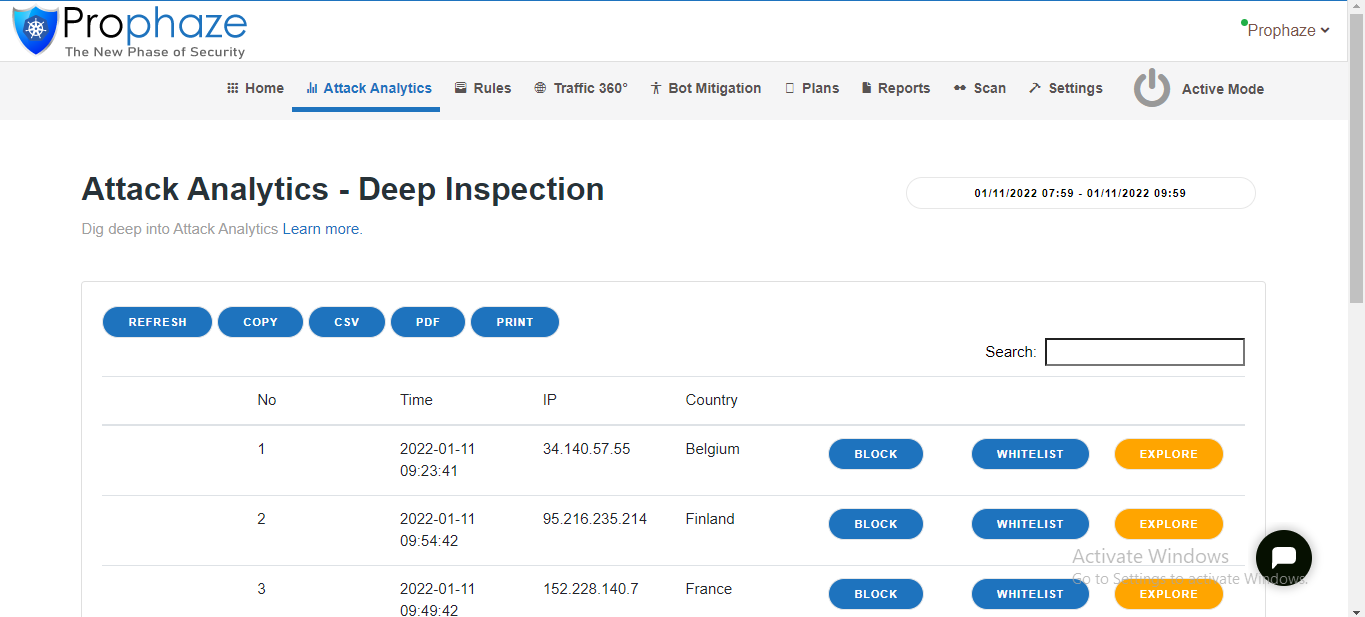Click the Prophaze shield logo
The image size is (1365, 617).
tap(36, 30)
